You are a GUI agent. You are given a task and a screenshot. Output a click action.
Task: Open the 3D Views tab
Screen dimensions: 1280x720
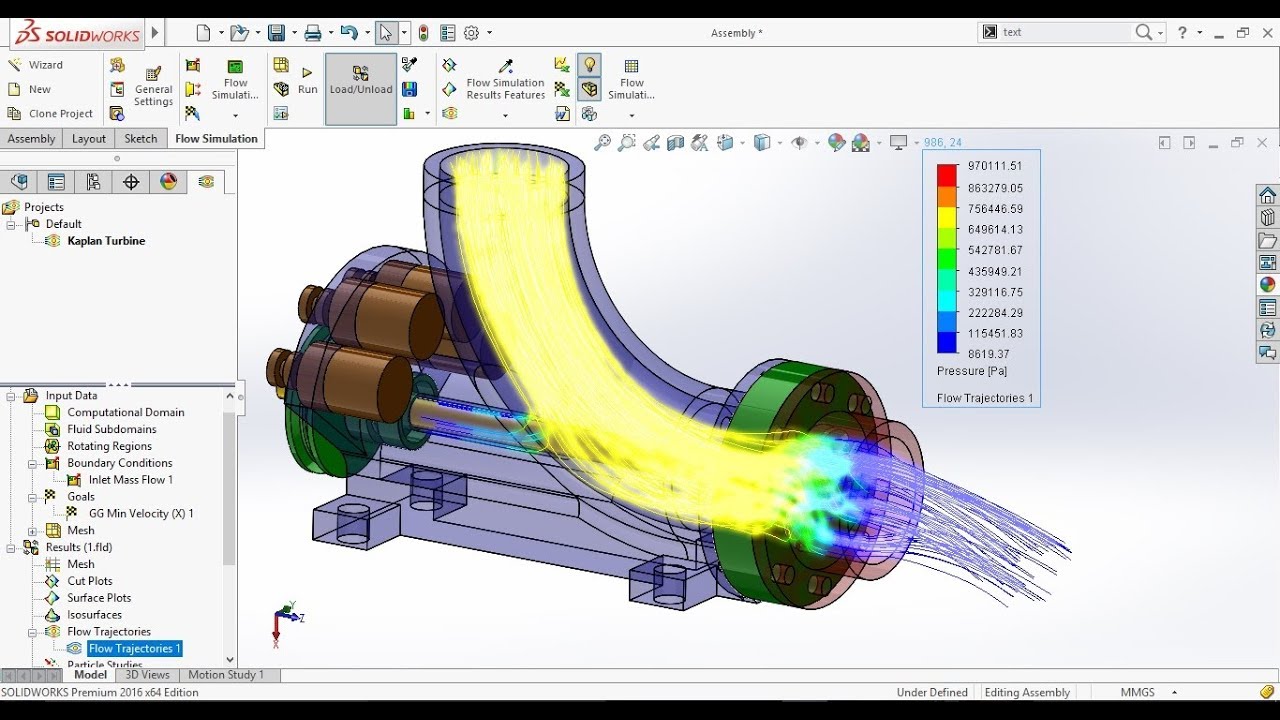[x=147, y=675]
